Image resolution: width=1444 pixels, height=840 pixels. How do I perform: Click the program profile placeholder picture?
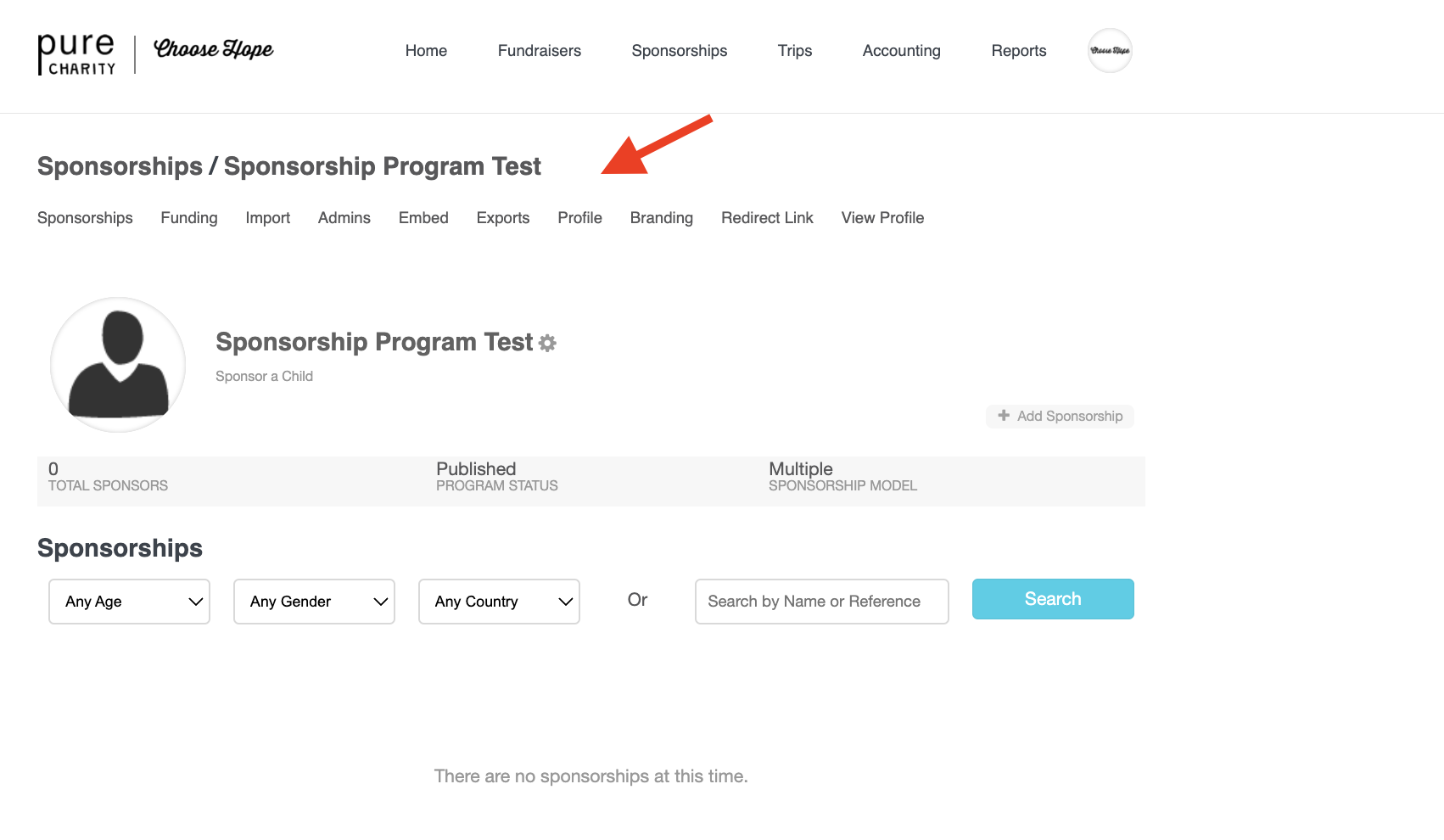[x=118, y=365]
